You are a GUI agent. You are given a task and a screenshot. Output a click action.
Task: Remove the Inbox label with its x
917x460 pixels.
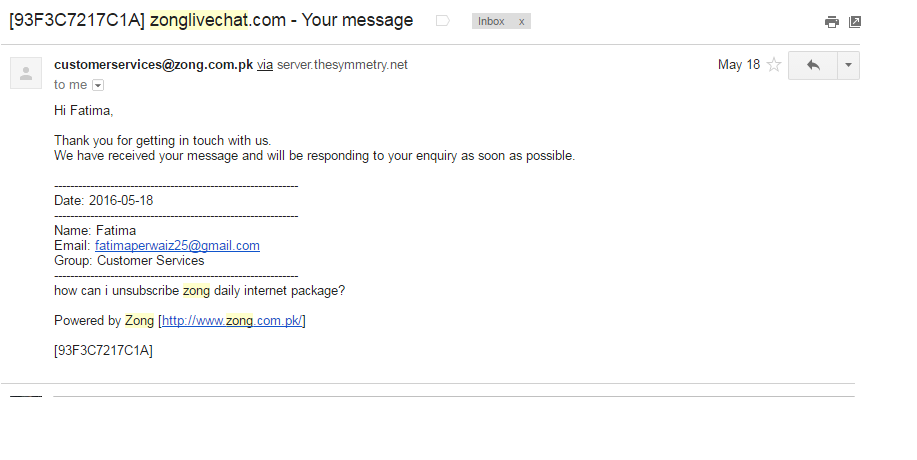pos(521,21)
